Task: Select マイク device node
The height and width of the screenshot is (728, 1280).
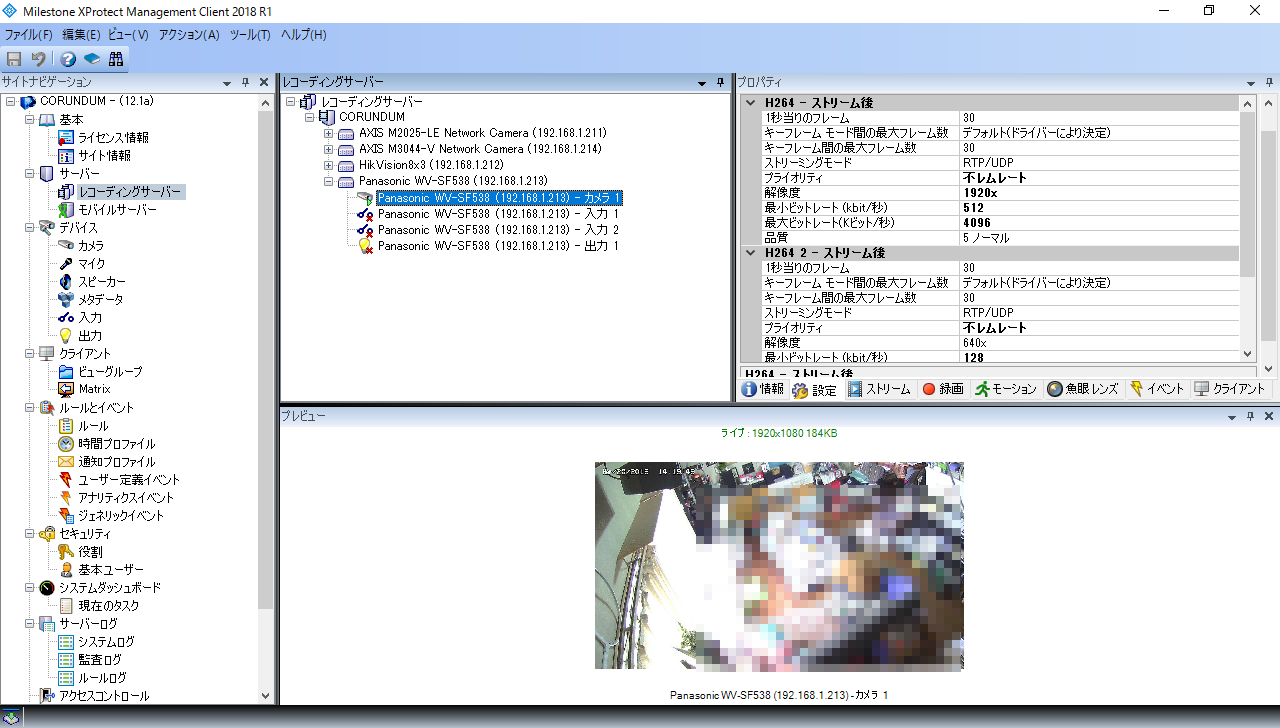Action: [91, 264]
